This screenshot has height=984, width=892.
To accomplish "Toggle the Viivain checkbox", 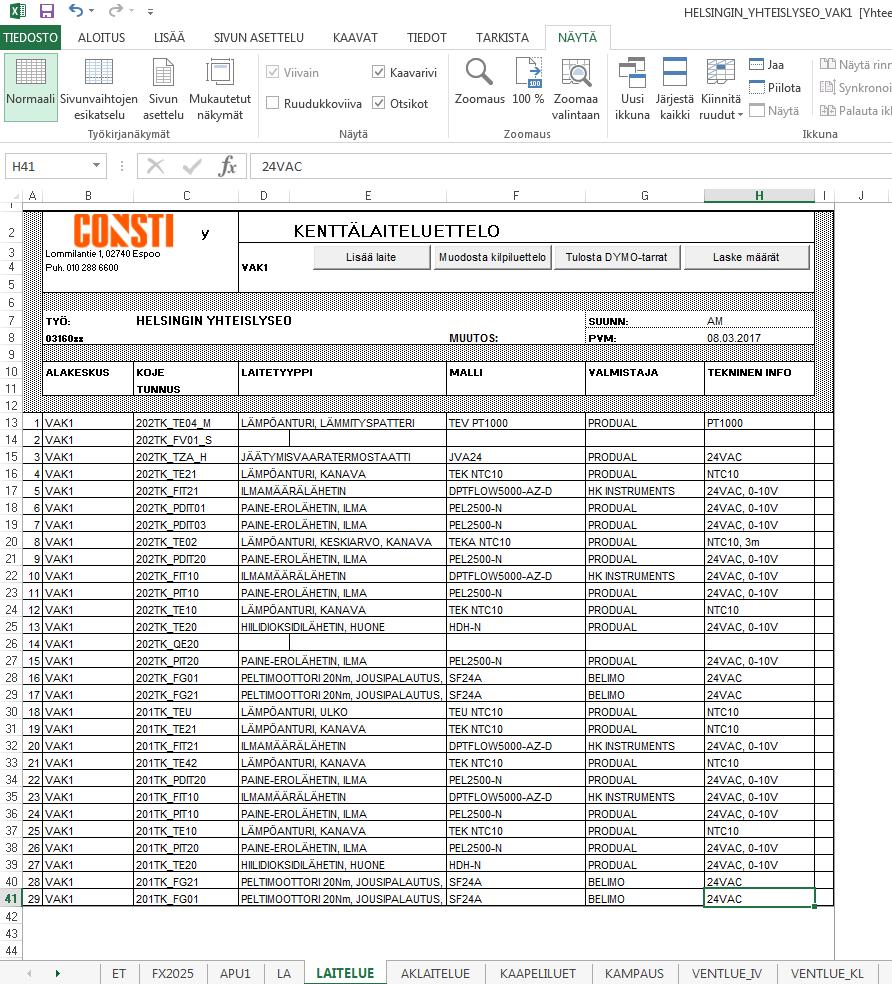I will click(272, 72).
